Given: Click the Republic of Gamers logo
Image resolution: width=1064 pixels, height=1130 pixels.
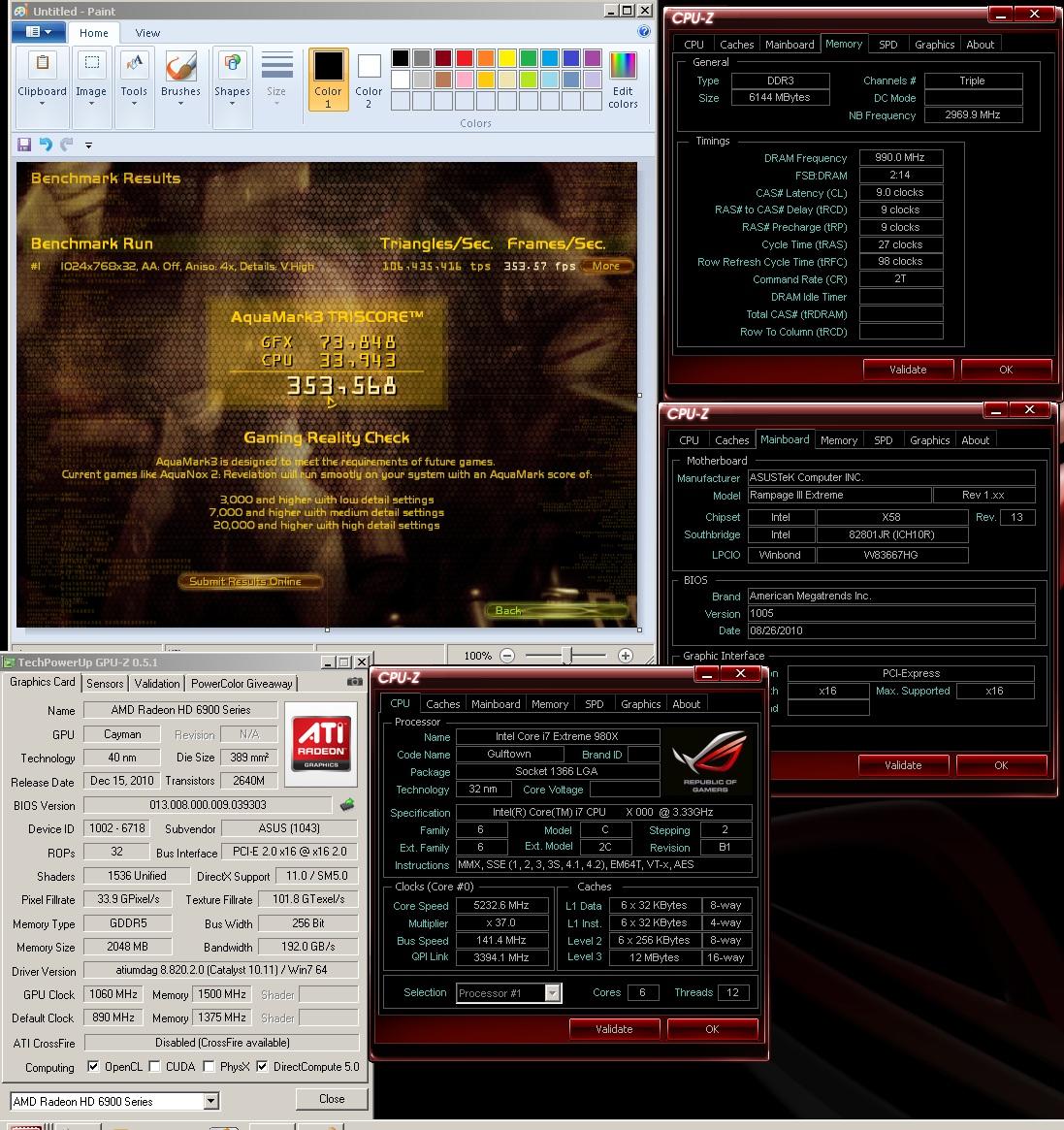Looking at the screenshot, I should [x=710, y=761].
